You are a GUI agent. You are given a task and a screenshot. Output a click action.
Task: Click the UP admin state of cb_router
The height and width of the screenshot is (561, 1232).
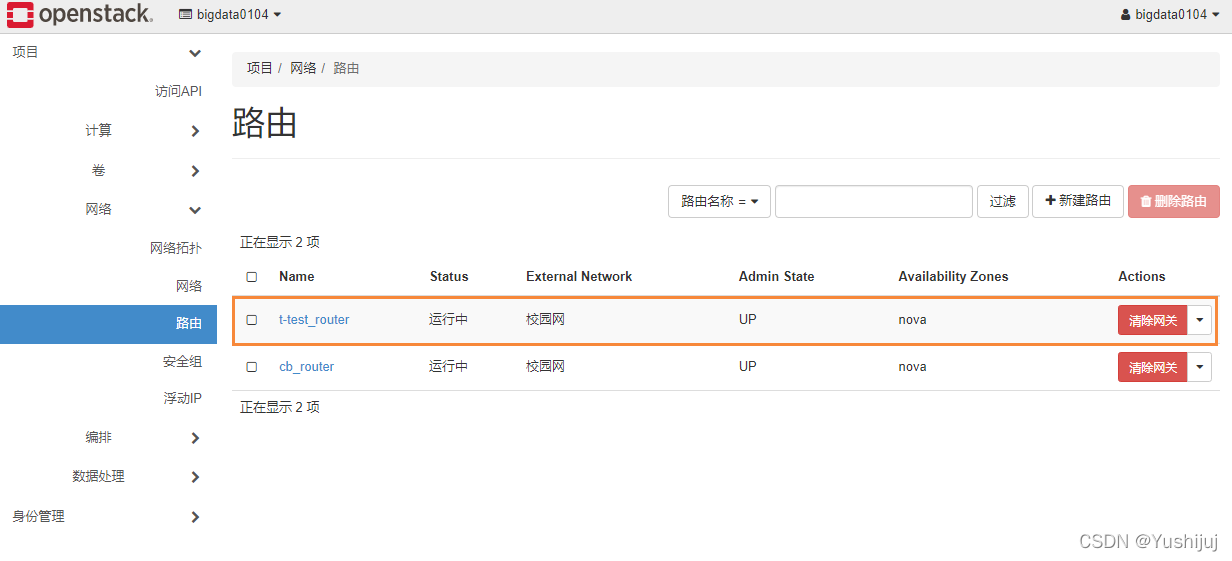point(748,367)
